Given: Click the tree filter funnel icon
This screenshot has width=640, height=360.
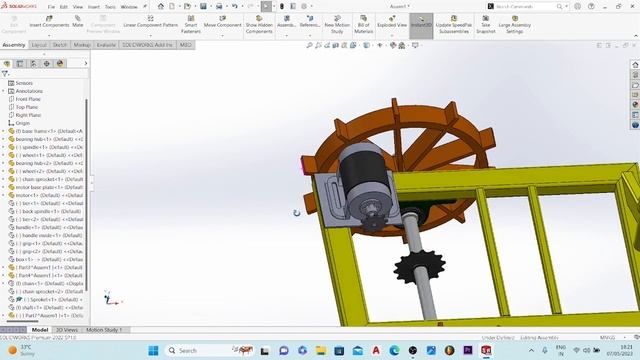Looking at the screenshot, I should [5, 74].
